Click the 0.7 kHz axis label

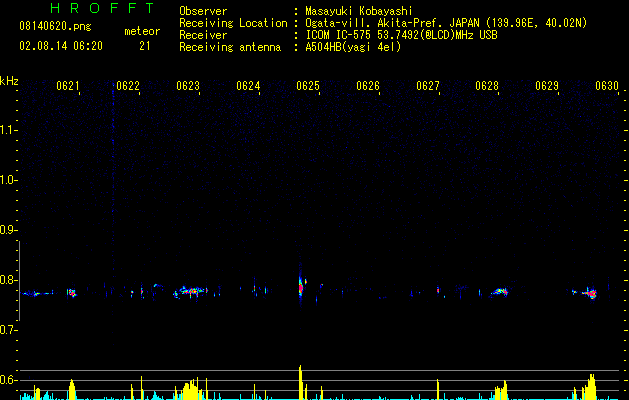click(x=8, y=330)
